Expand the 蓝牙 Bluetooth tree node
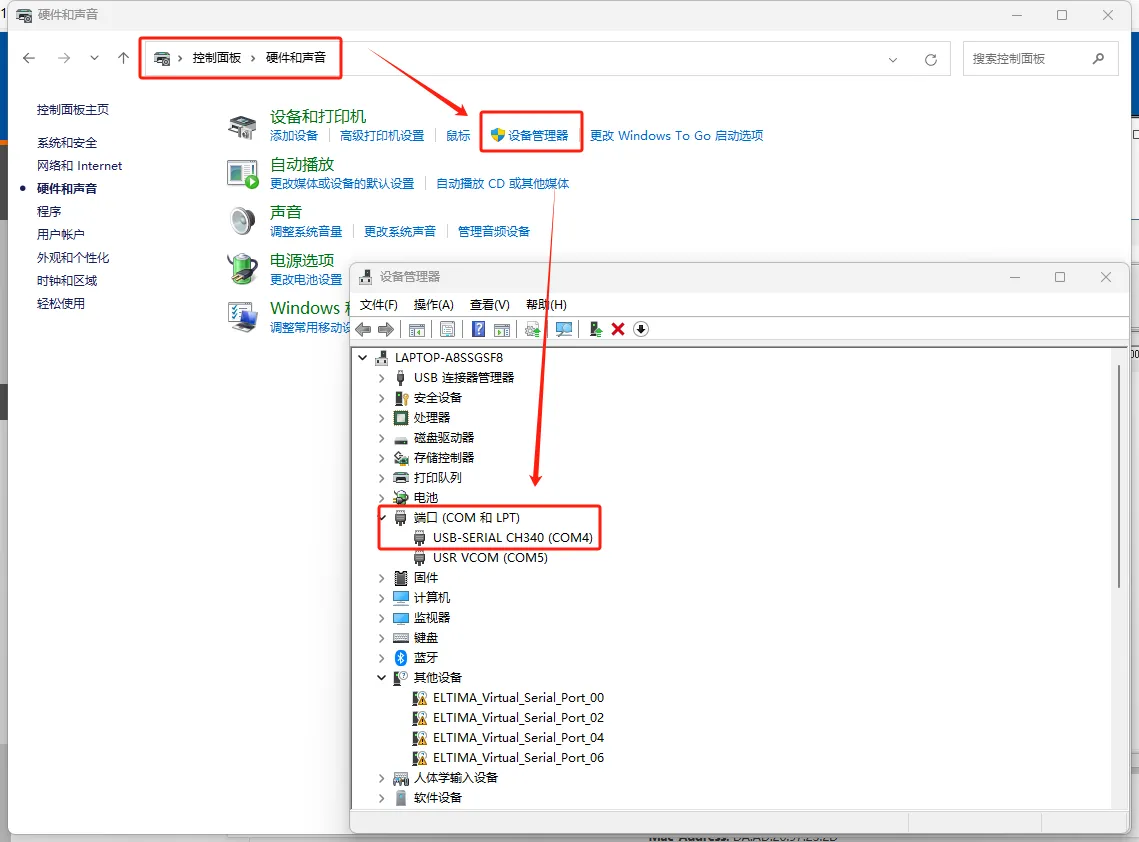This screenshot has height=842, width=1139. [x=381, y=658]
